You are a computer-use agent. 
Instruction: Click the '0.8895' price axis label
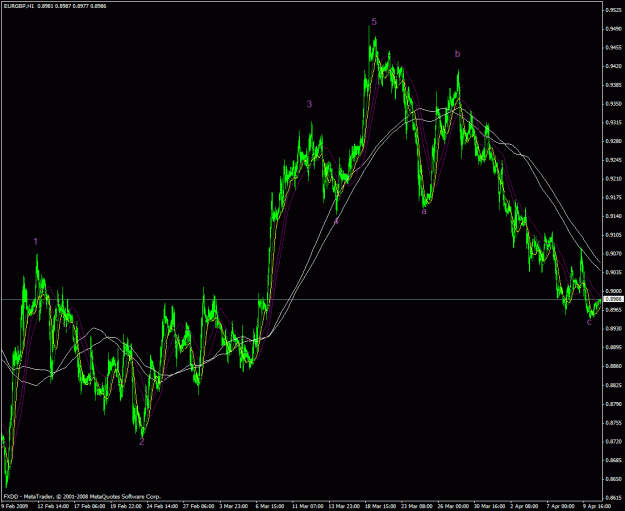(x=614, y=347)
